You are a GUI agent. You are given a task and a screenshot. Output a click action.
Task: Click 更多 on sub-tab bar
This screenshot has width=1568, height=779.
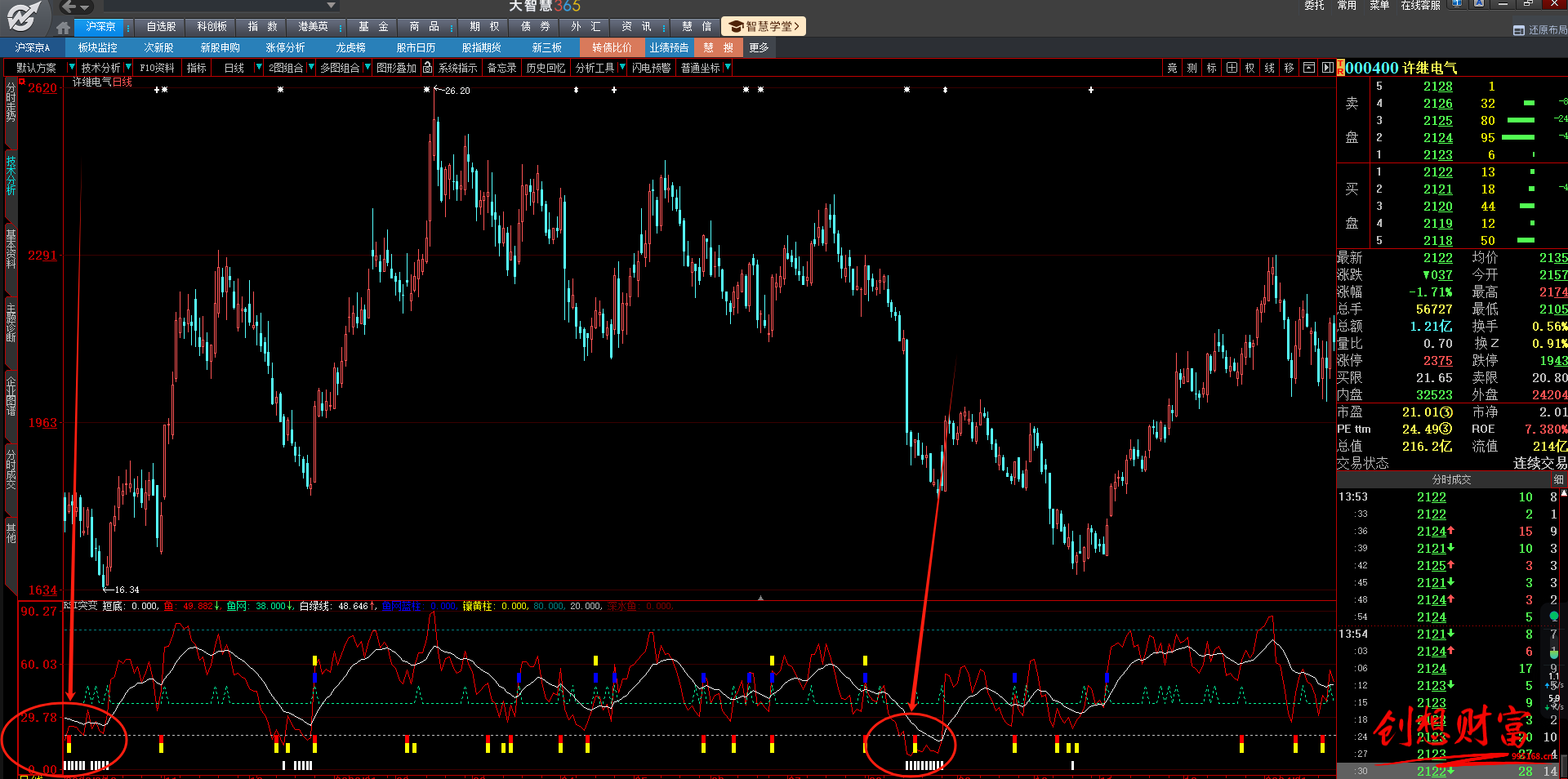click(x=759, y=47)
